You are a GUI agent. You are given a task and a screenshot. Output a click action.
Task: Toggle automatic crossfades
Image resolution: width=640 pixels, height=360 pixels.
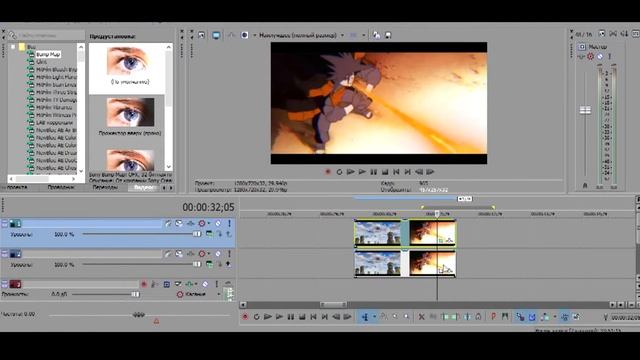tap(532, 317)
